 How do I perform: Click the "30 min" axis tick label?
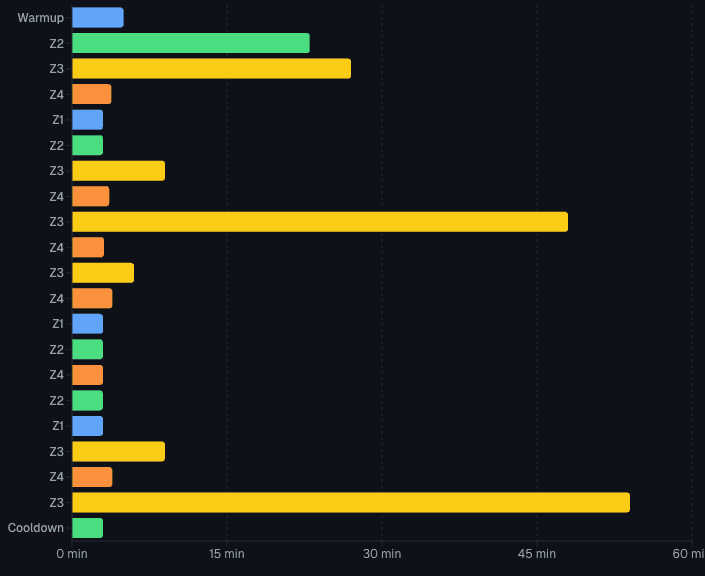[382, 554]
